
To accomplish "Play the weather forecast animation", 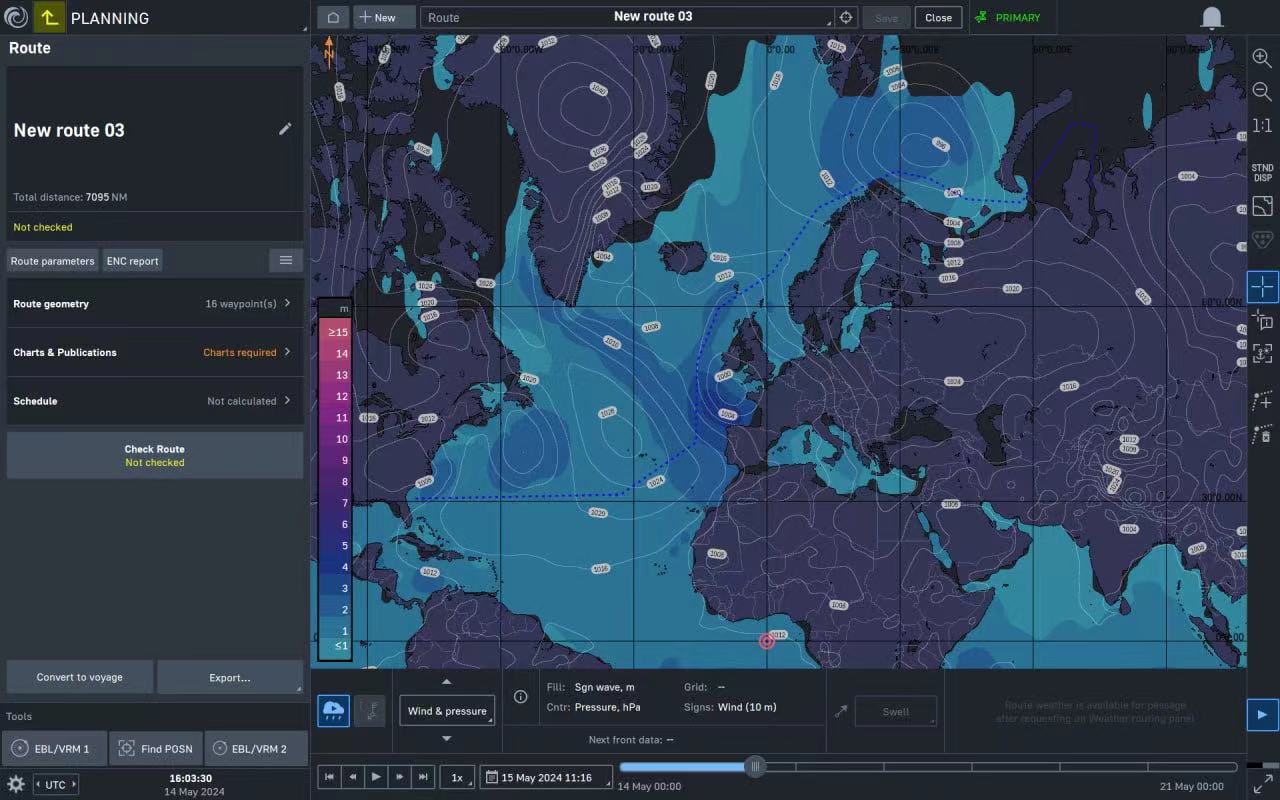I will pos(376,777).
